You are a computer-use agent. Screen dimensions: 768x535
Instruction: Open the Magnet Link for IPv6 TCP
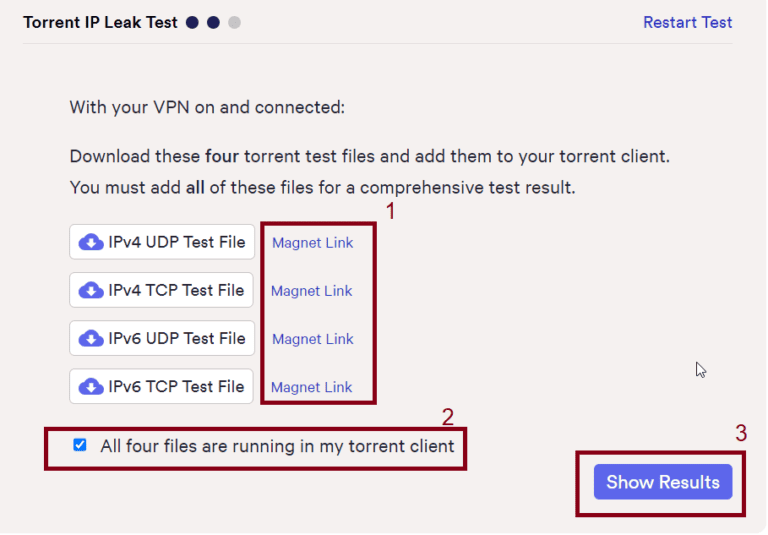point(312,387)
